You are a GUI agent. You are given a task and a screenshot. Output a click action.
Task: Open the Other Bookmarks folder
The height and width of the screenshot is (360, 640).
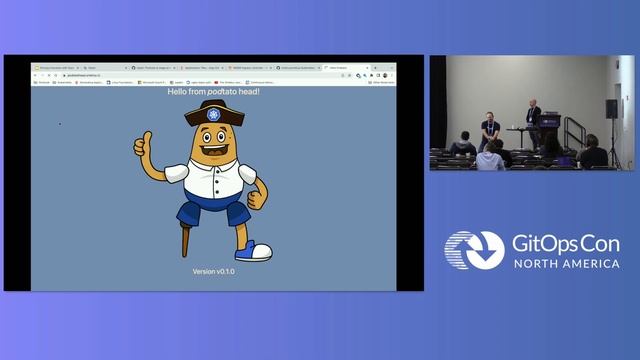pos(382,82)
